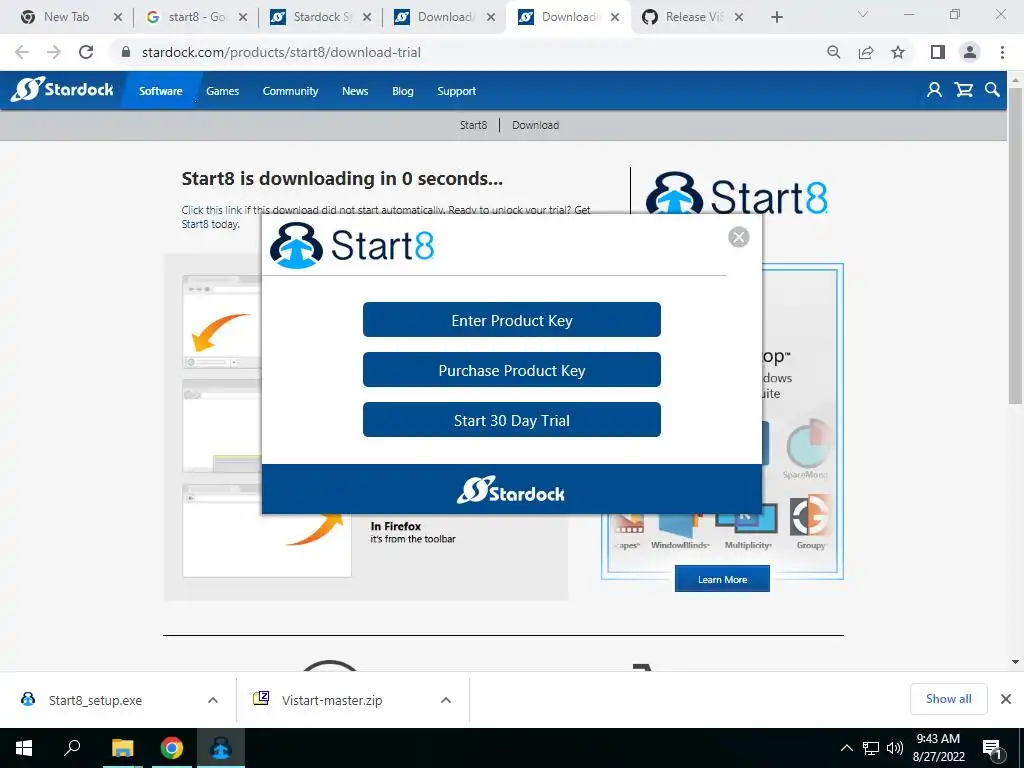1024x768 pixels.
Task: Open the notification center icon
Action: 993,749
